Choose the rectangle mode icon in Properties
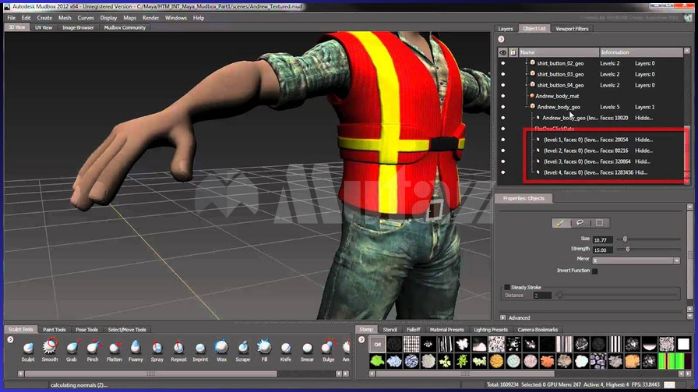The width and height of the screenshot is (698, 392). click(600, 223)
